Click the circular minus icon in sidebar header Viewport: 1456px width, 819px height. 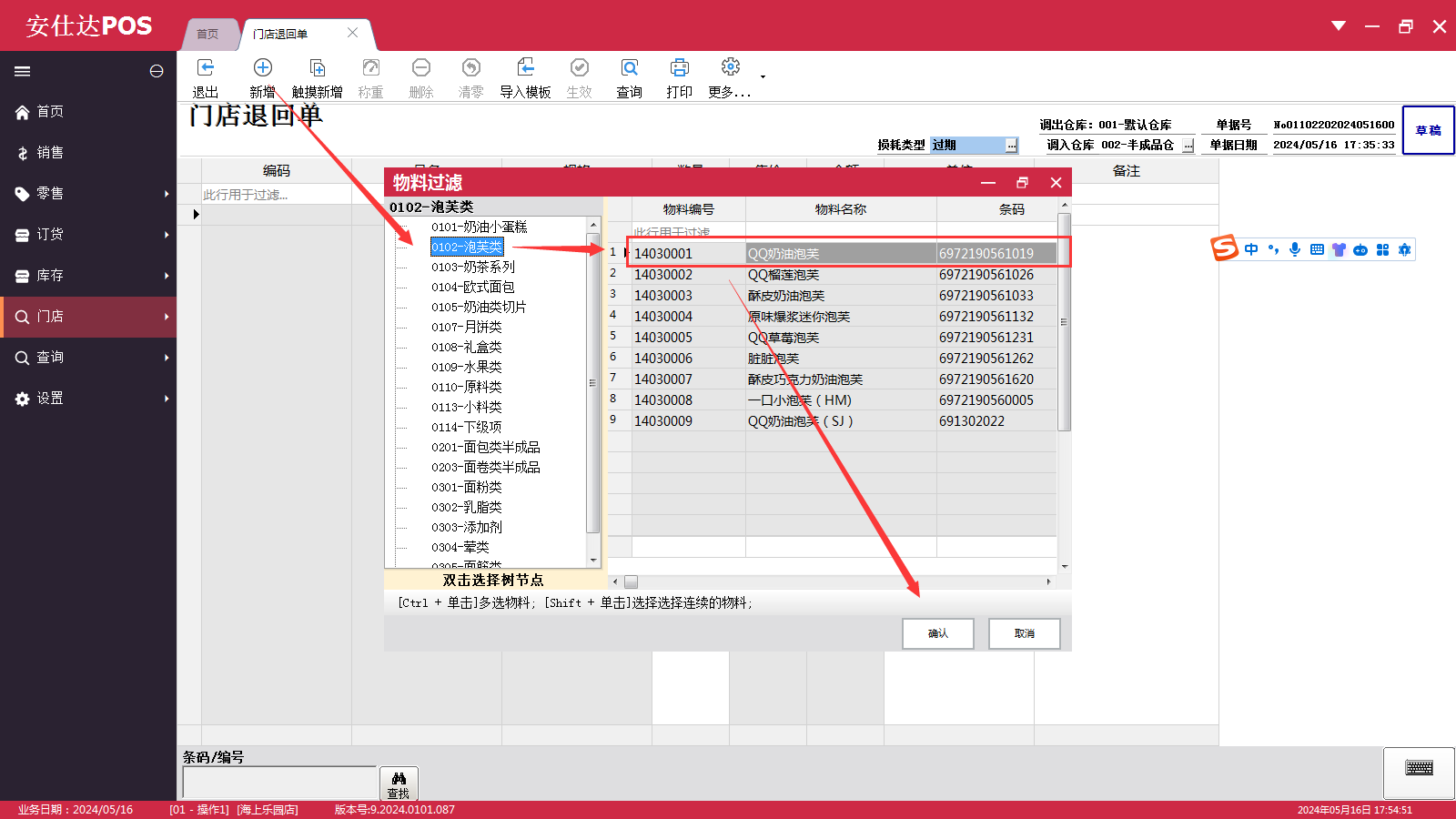point(157,71)
